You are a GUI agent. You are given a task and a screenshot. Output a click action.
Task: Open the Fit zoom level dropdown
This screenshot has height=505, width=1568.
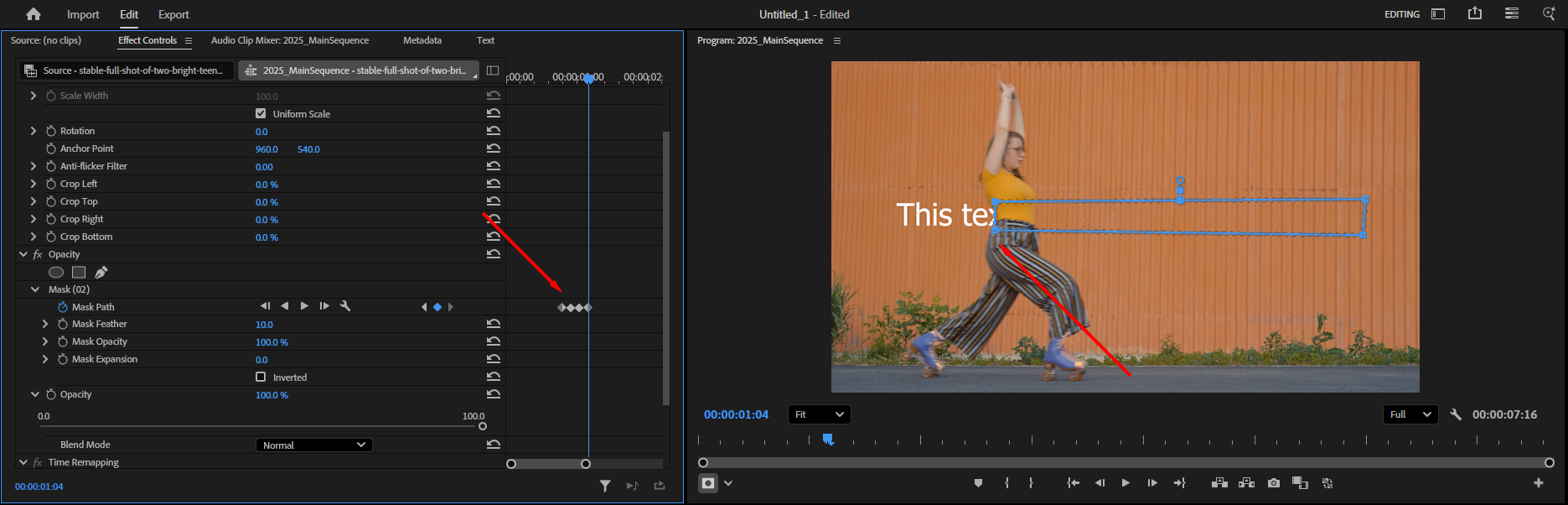pyautogui.click(x=819, y=414)
